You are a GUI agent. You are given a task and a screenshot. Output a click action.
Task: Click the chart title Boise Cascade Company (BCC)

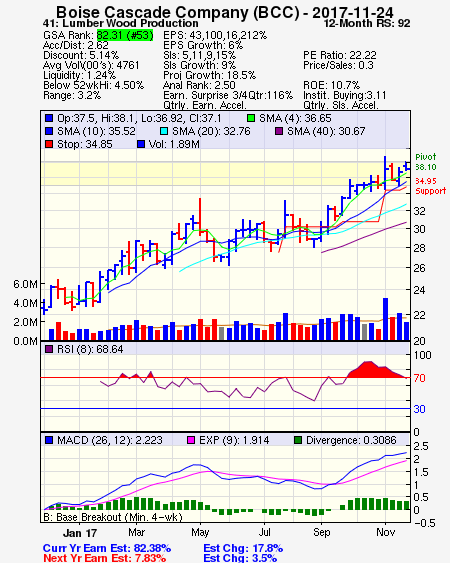pyautogui.click(x=177, y=12)
